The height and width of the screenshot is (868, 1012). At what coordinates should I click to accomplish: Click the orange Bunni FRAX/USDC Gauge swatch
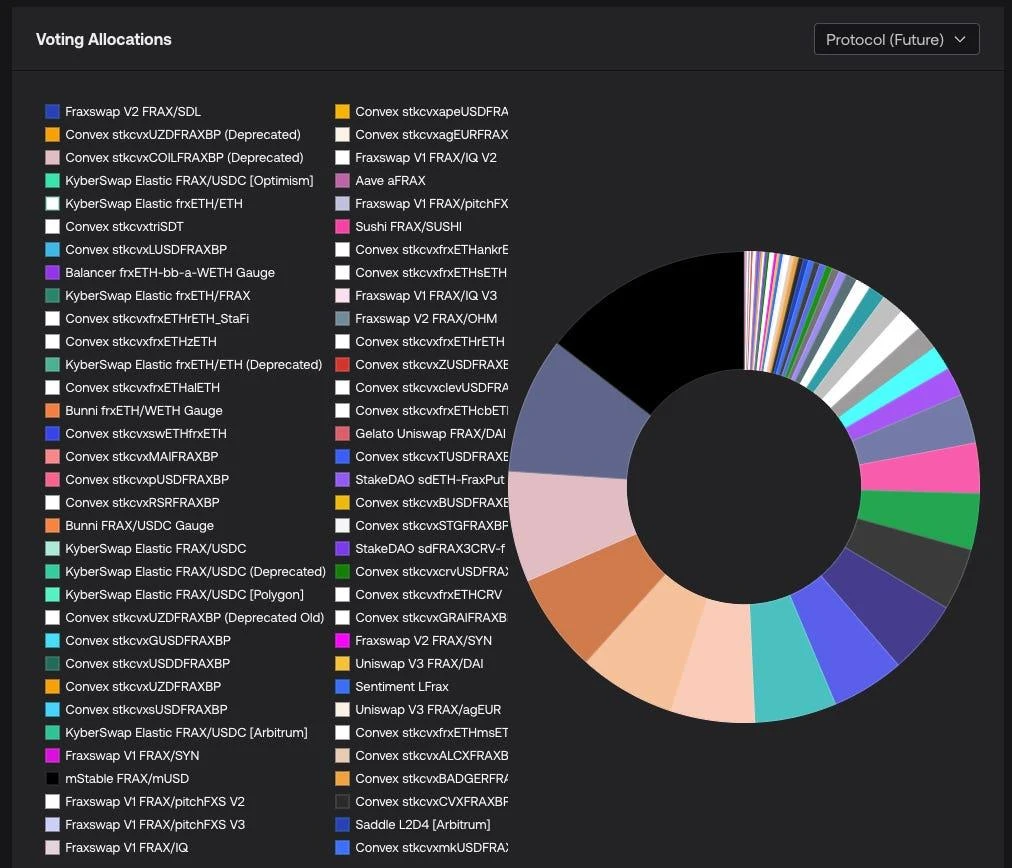[53, 526]
